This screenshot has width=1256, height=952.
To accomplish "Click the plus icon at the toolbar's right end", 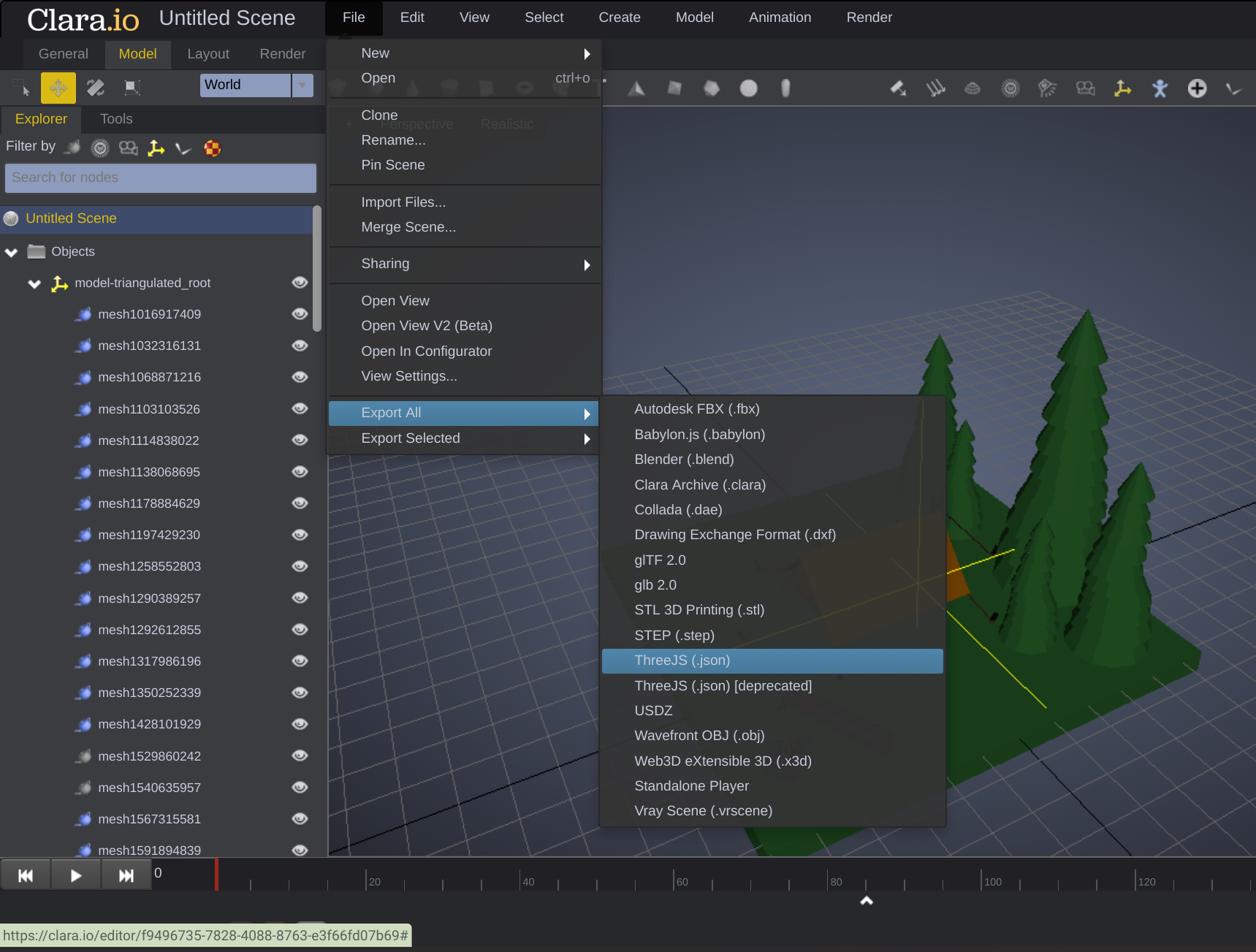I will (1198, 88).
